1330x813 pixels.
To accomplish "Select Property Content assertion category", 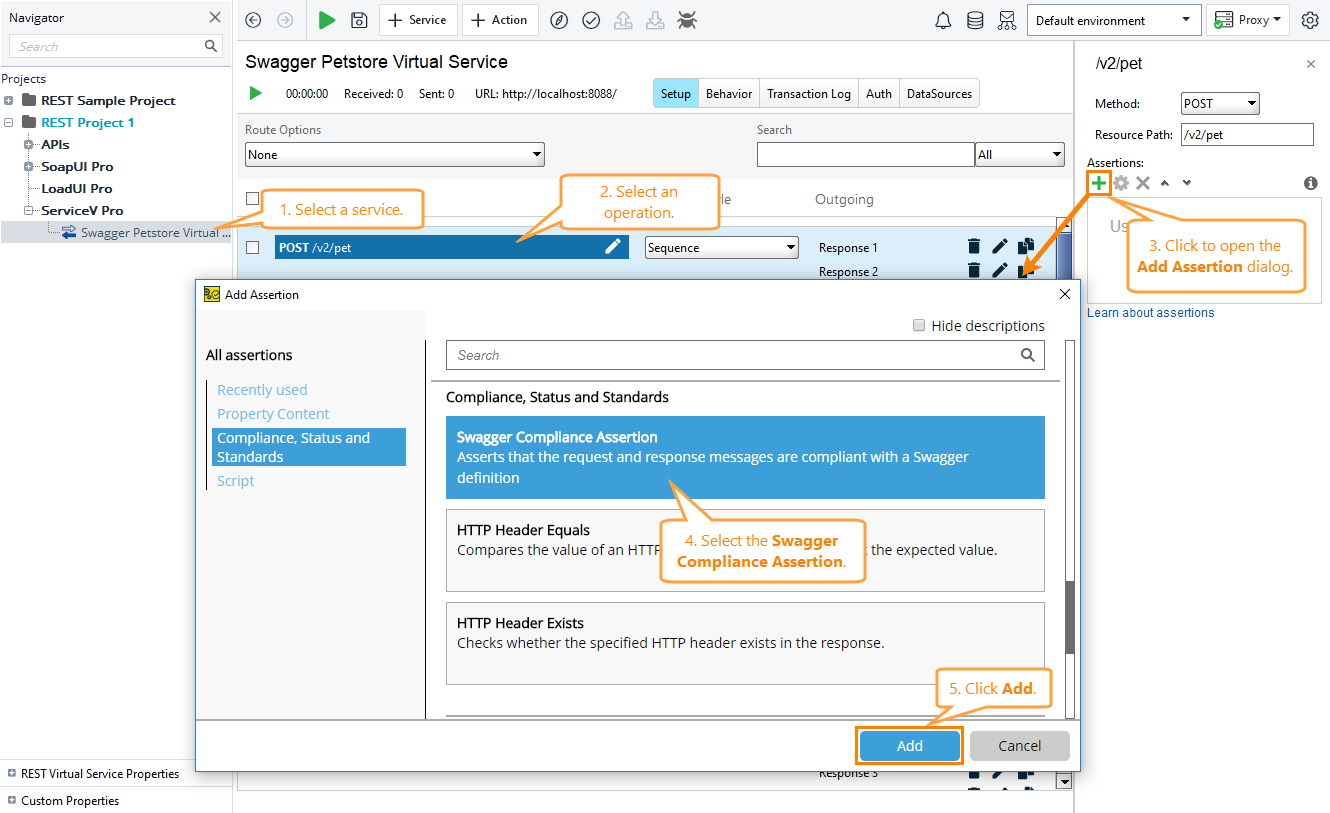I will (x=273, y=414).
